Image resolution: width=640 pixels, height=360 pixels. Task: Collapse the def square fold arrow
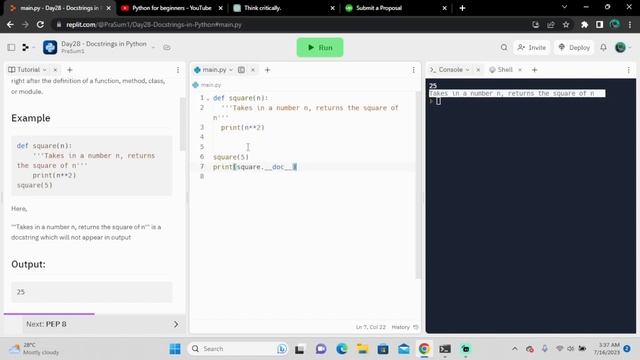click(208, 98)
